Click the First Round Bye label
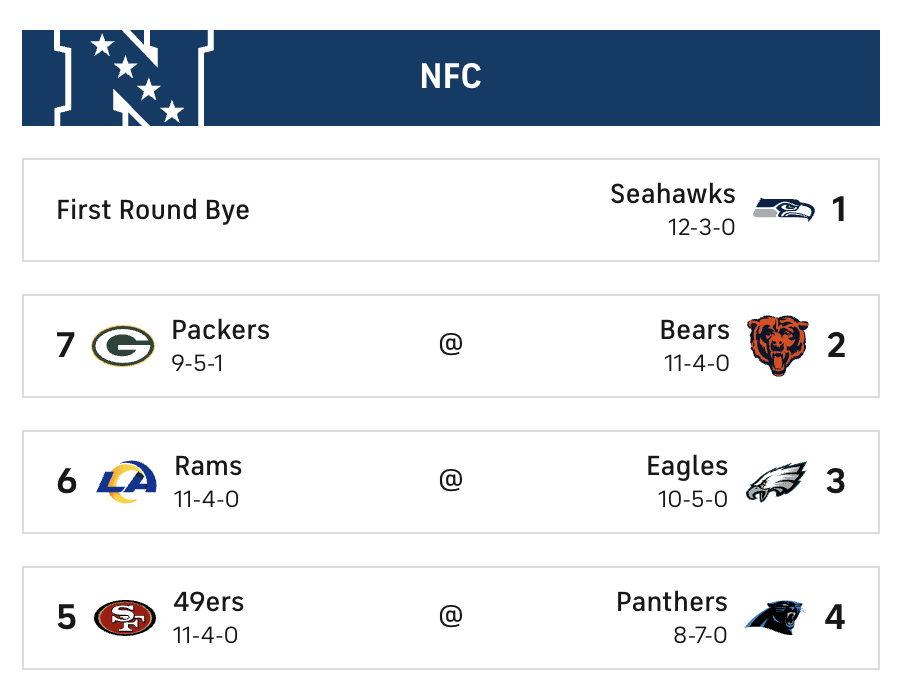Viewport: 908px width, 696px height. [x=153, y=210]
